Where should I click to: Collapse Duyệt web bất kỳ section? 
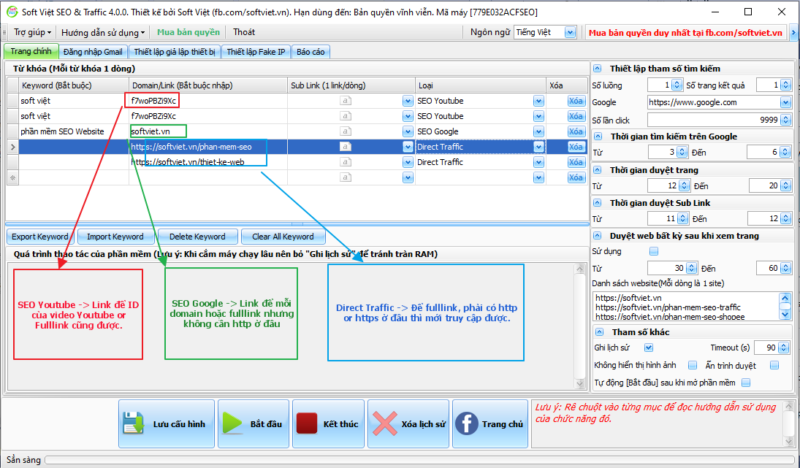[598, 236]
